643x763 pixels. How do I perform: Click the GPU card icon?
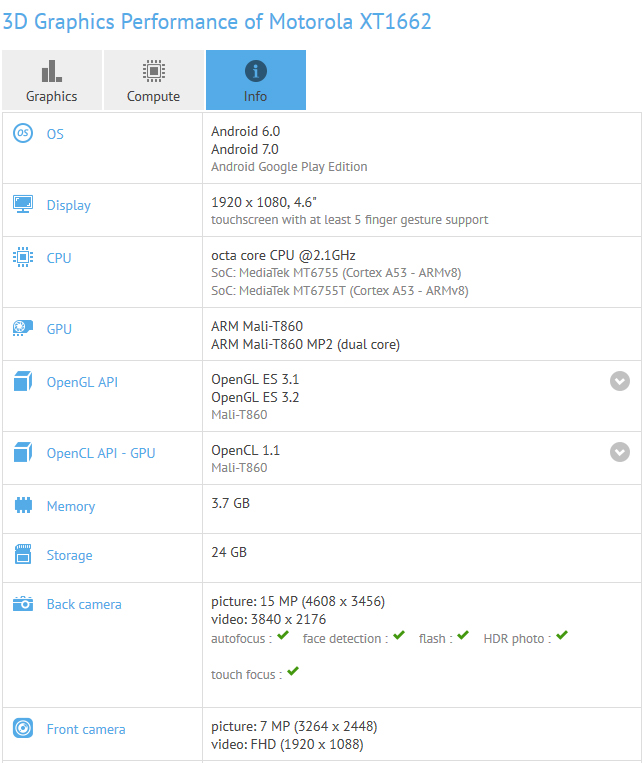tap(23, 328)
